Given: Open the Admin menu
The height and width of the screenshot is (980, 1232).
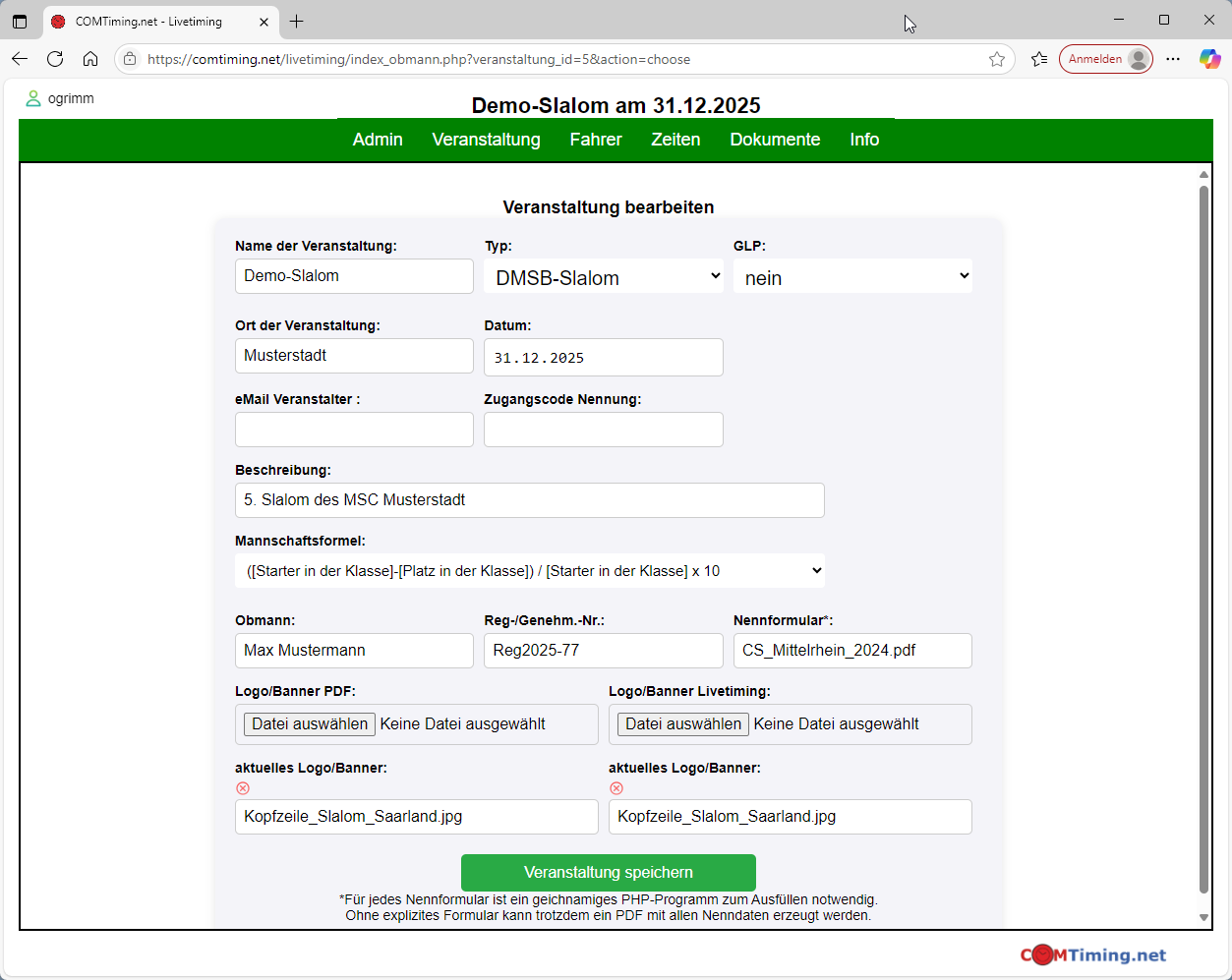Looking at the screenshot, I should [x=378, y=140].
